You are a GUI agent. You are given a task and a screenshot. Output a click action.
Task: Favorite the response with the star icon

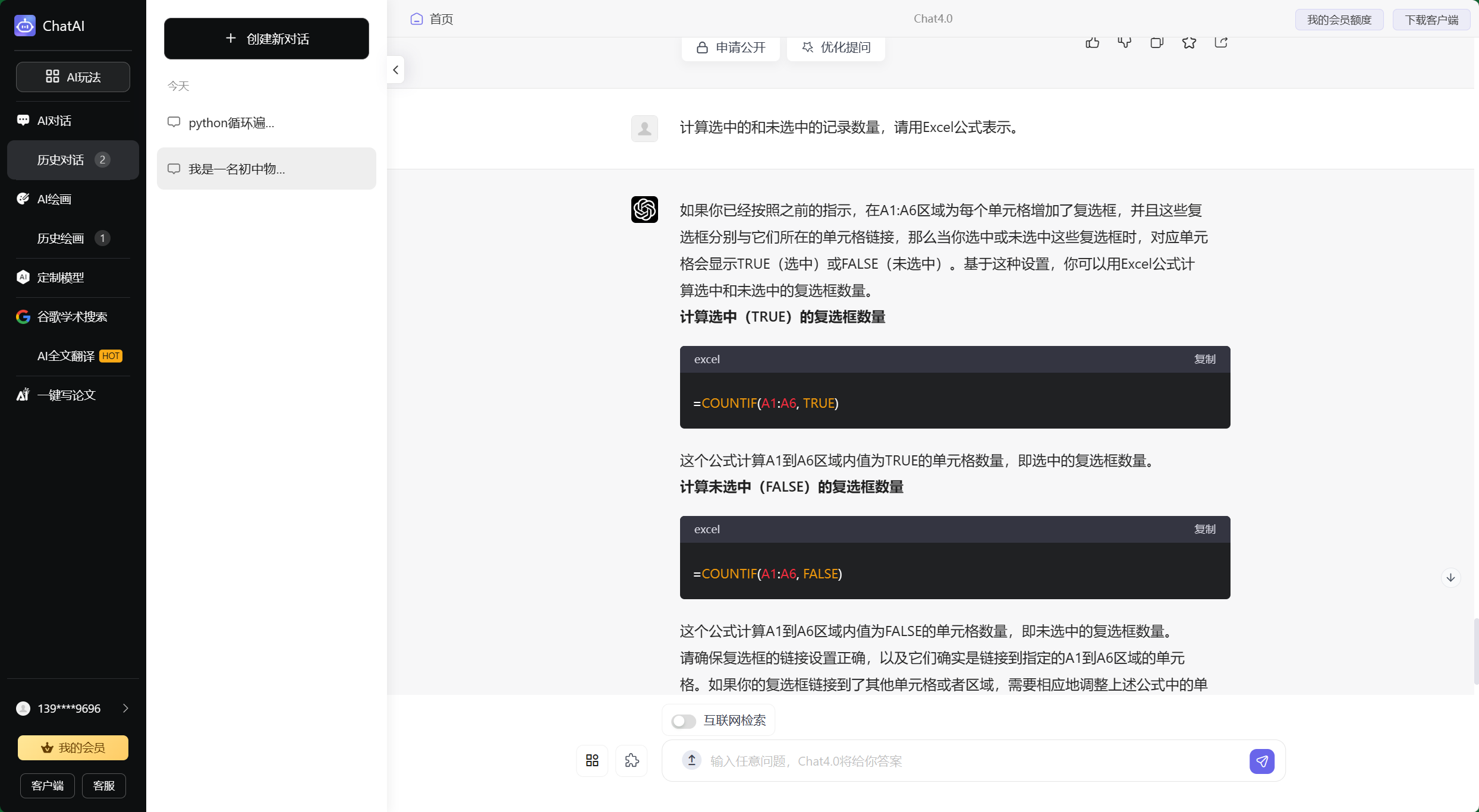[1189, 42]
